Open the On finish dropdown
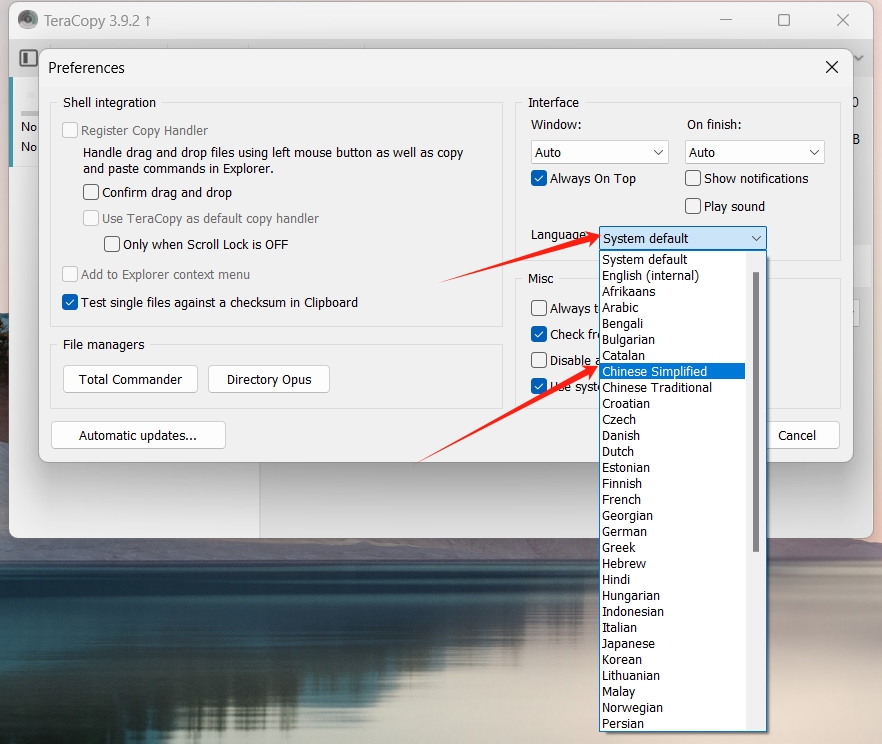Image resolution: width=882 pixels, height=744 pixels. click(754, 152)
